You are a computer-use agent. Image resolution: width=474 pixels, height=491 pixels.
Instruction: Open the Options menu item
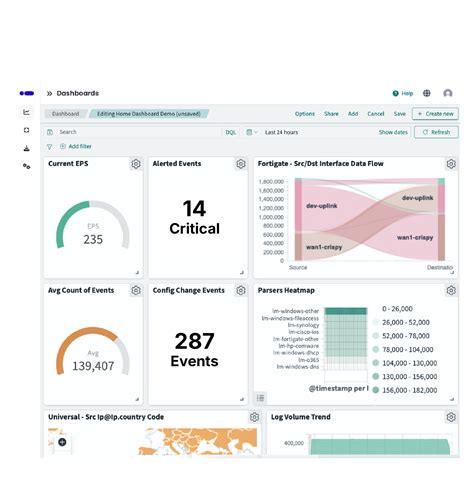305,114
